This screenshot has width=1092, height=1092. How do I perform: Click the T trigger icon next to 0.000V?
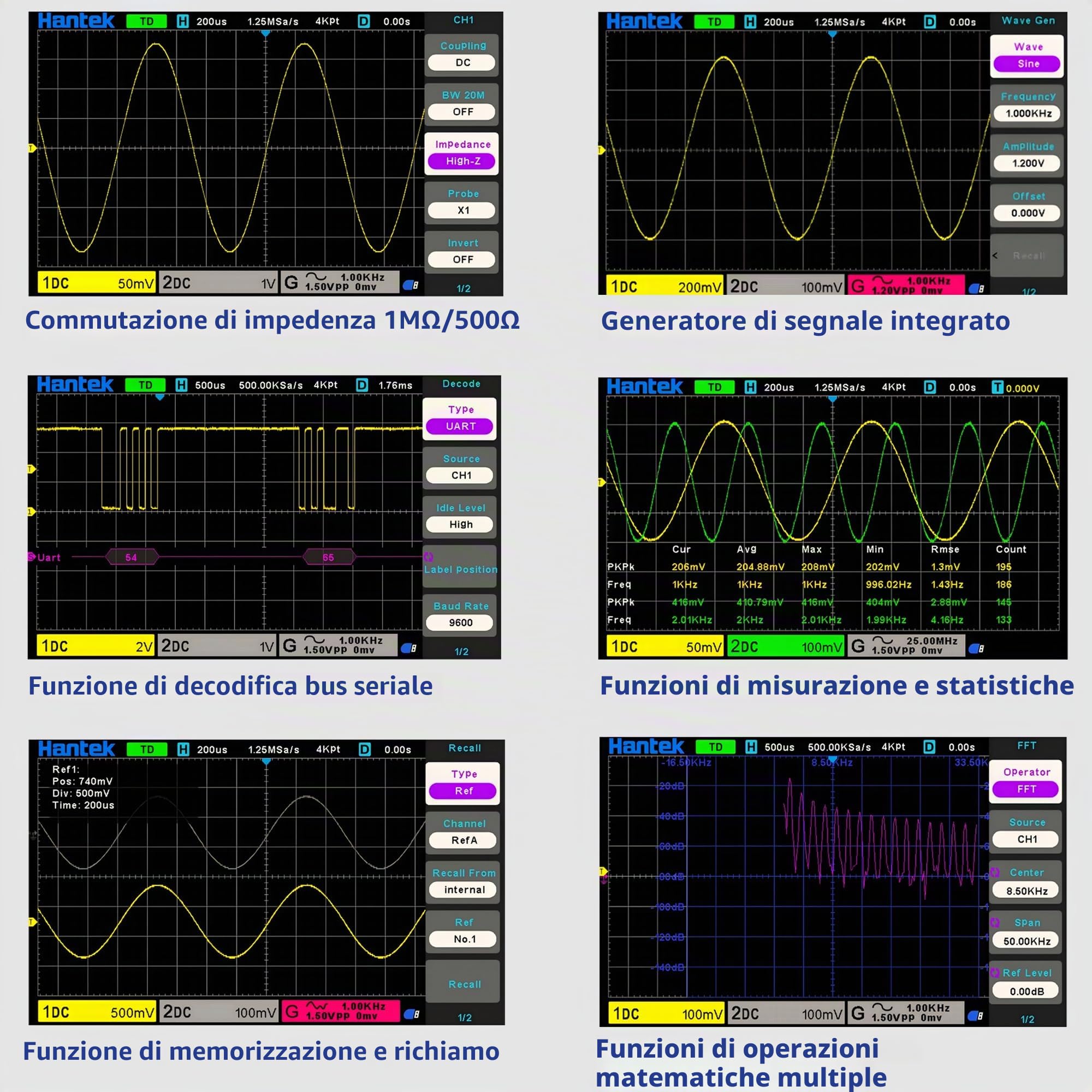[998, 388]
